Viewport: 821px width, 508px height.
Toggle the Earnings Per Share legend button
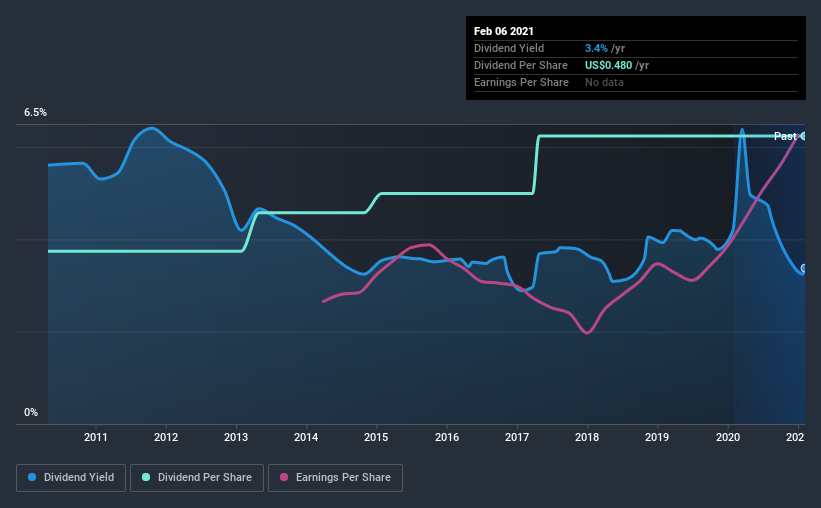pos(335,478)
